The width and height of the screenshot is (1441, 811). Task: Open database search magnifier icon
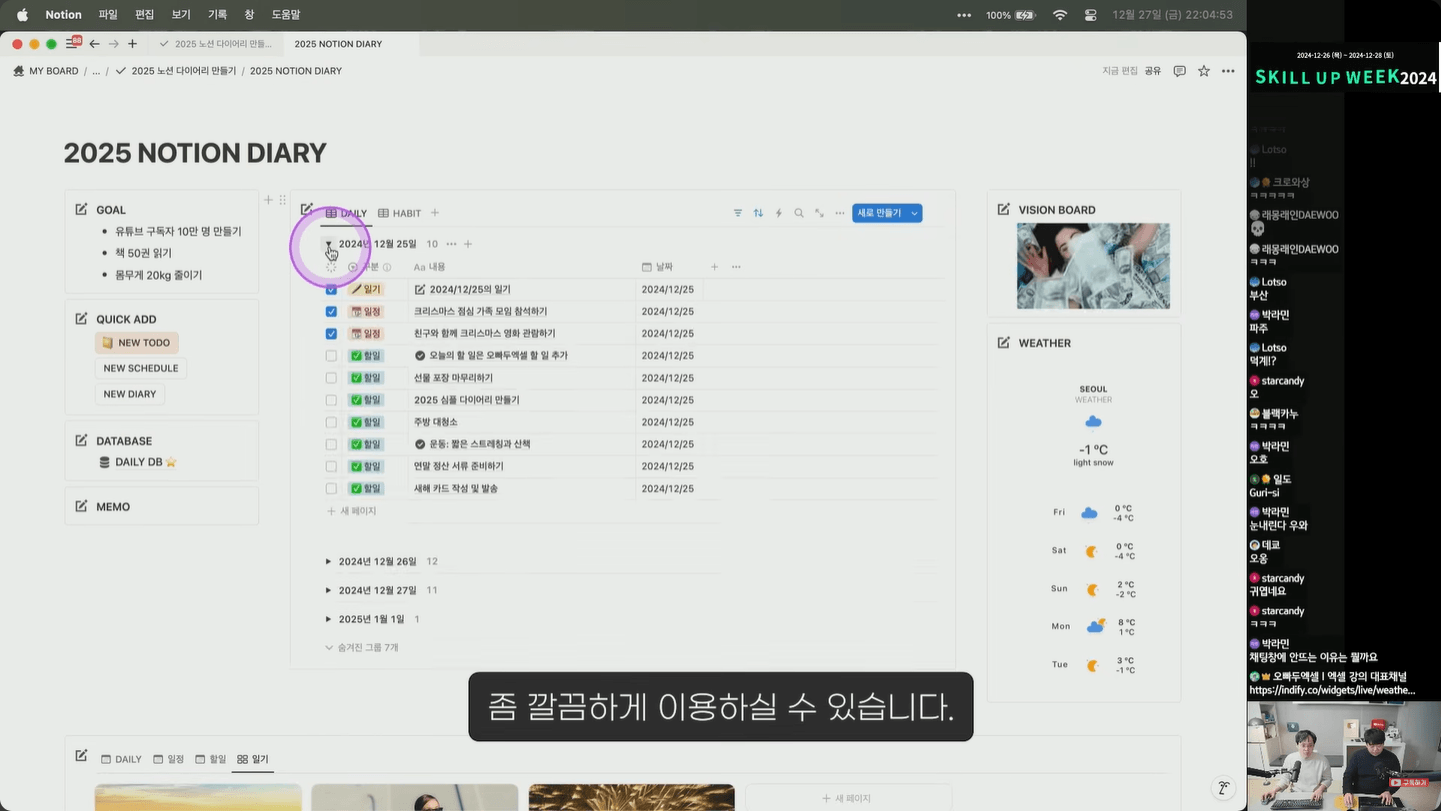[799, 213]
